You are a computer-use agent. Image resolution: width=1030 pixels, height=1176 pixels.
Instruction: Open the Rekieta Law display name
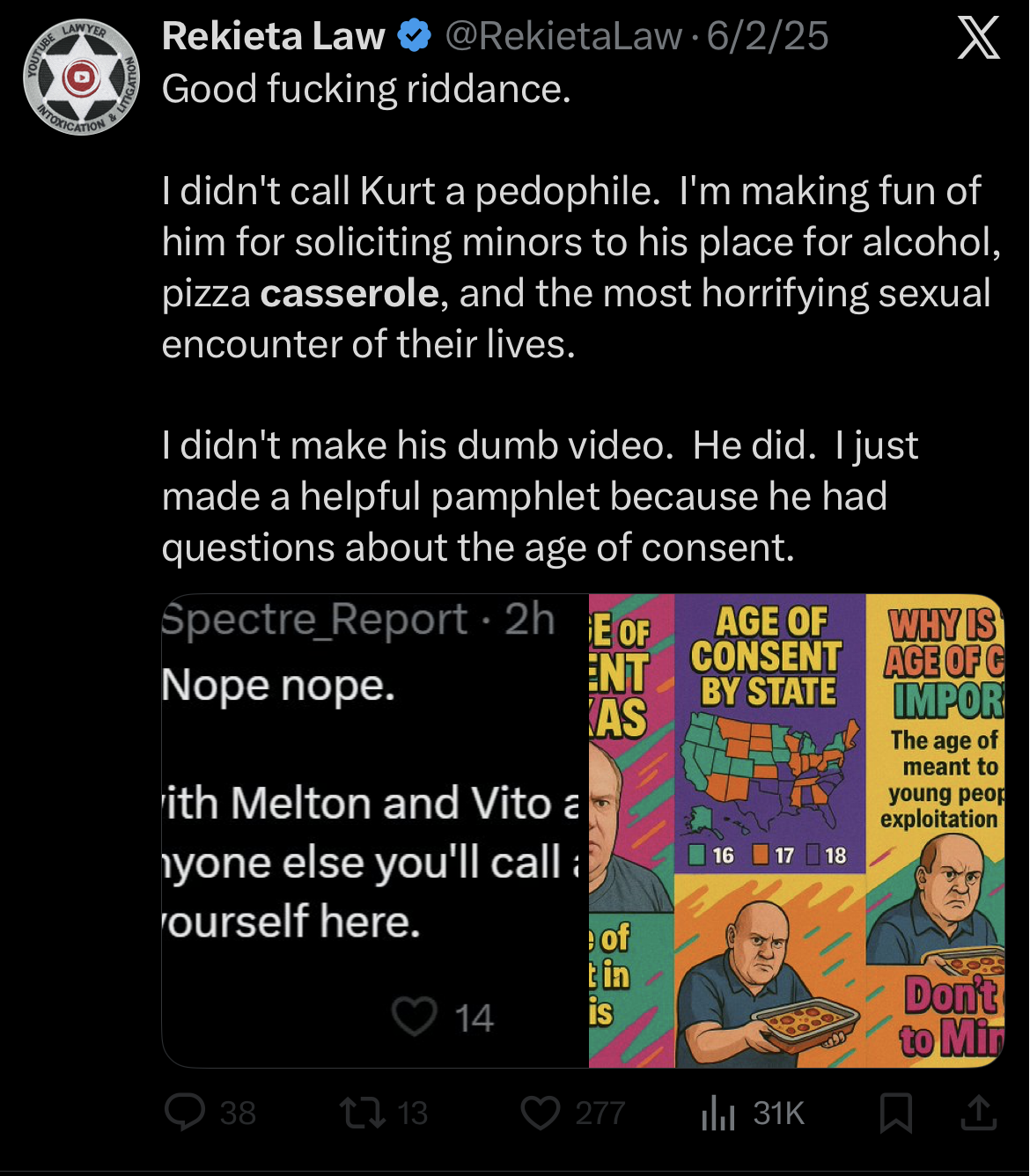pyautogui.click(x=274, y=36)
